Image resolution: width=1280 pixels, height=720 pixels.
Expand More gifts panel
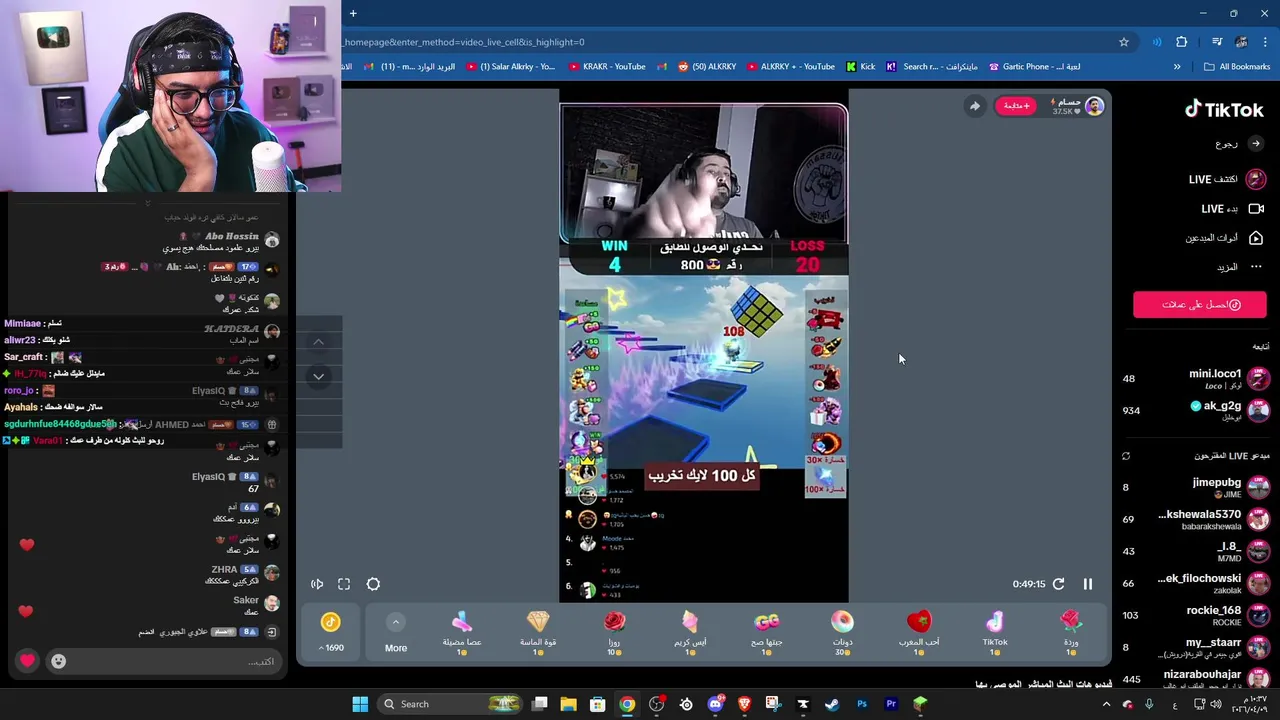point(396,633)
